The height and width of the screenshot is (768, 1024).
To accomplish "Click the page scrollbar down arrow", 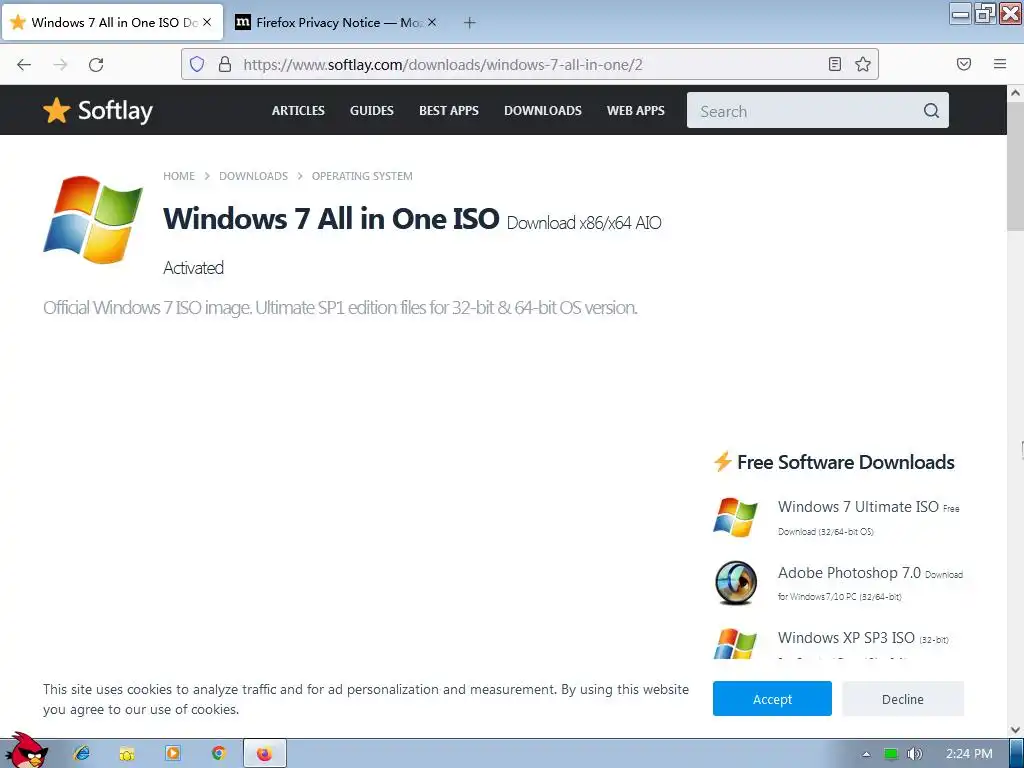I will [x=1015, y=729].
